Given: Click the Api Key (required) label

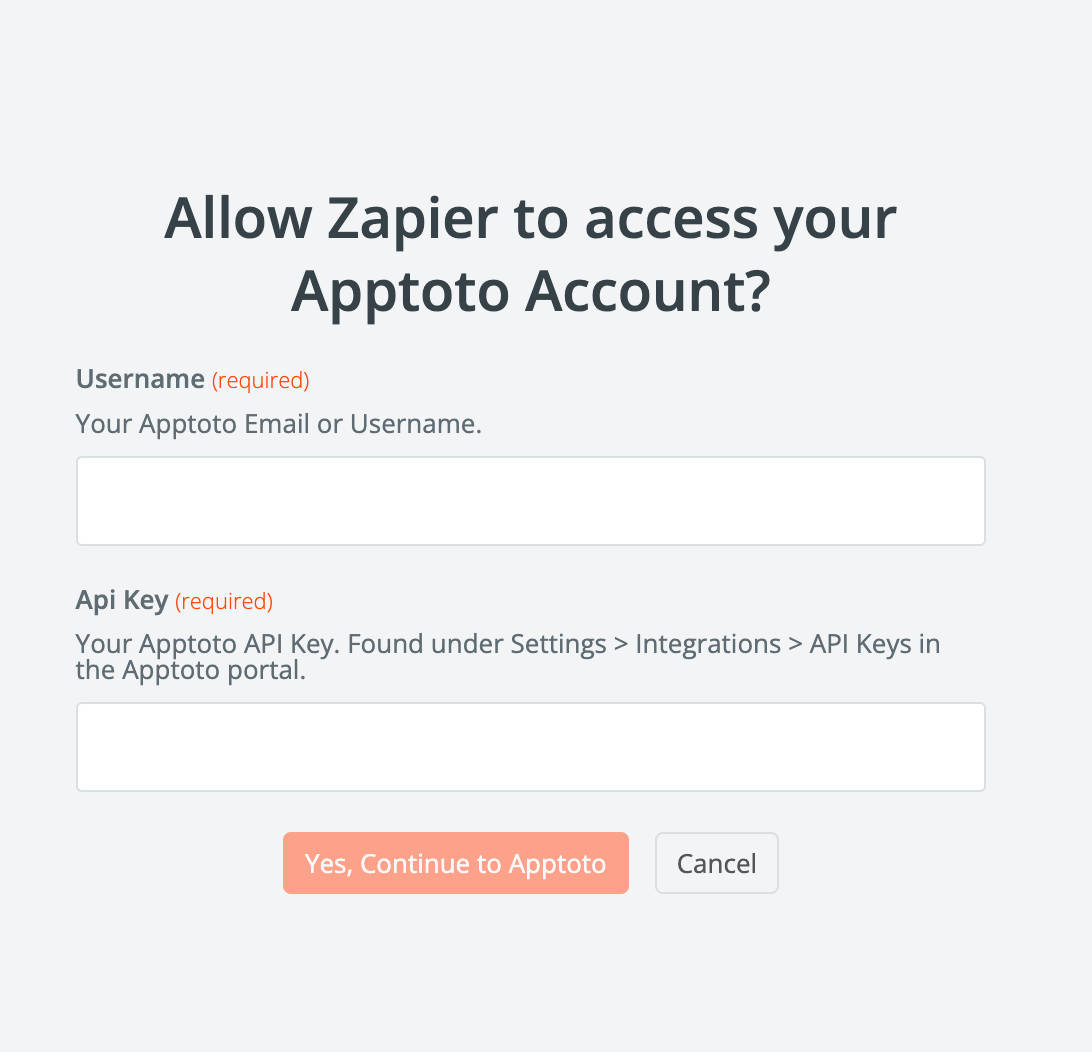Looking at the screenshot, I should click(x=122, y=600).
